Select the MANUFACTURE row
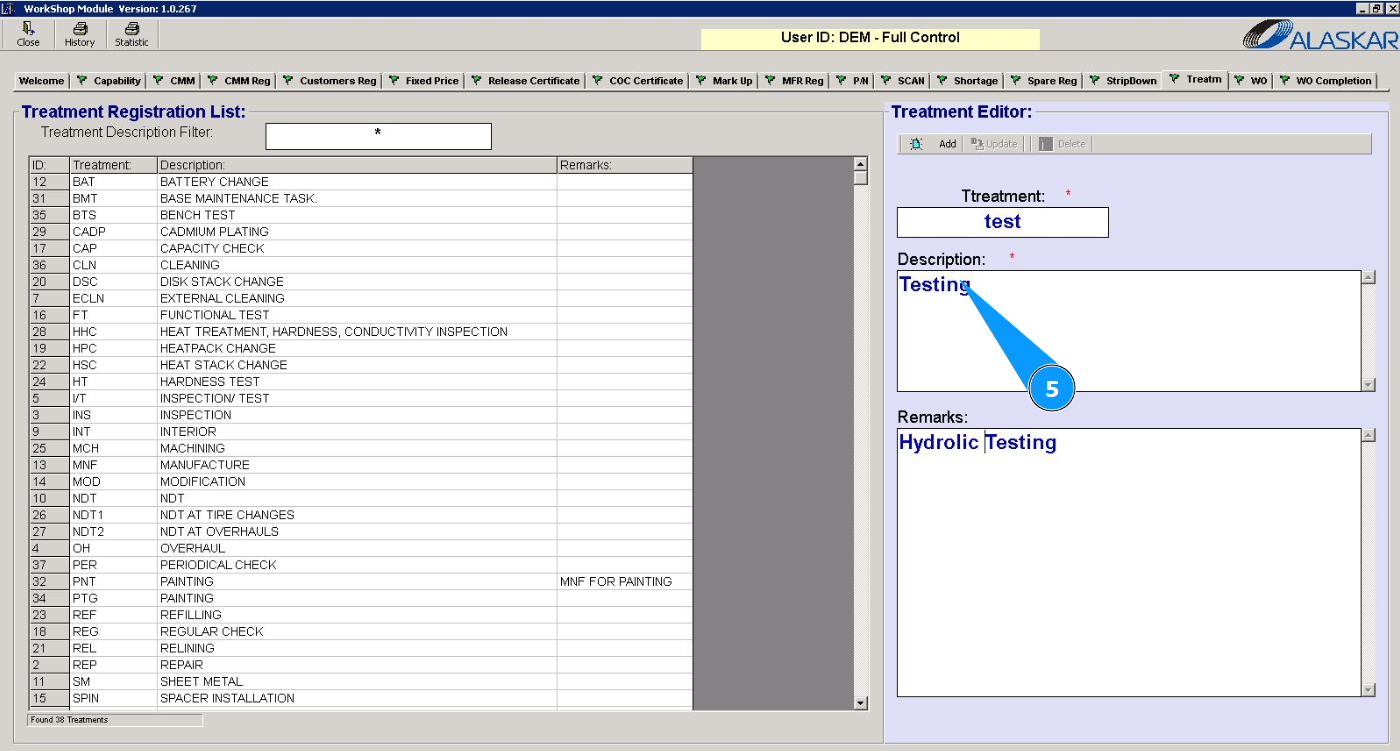This screenshot has height=751, width=1400. click(360, 465)
